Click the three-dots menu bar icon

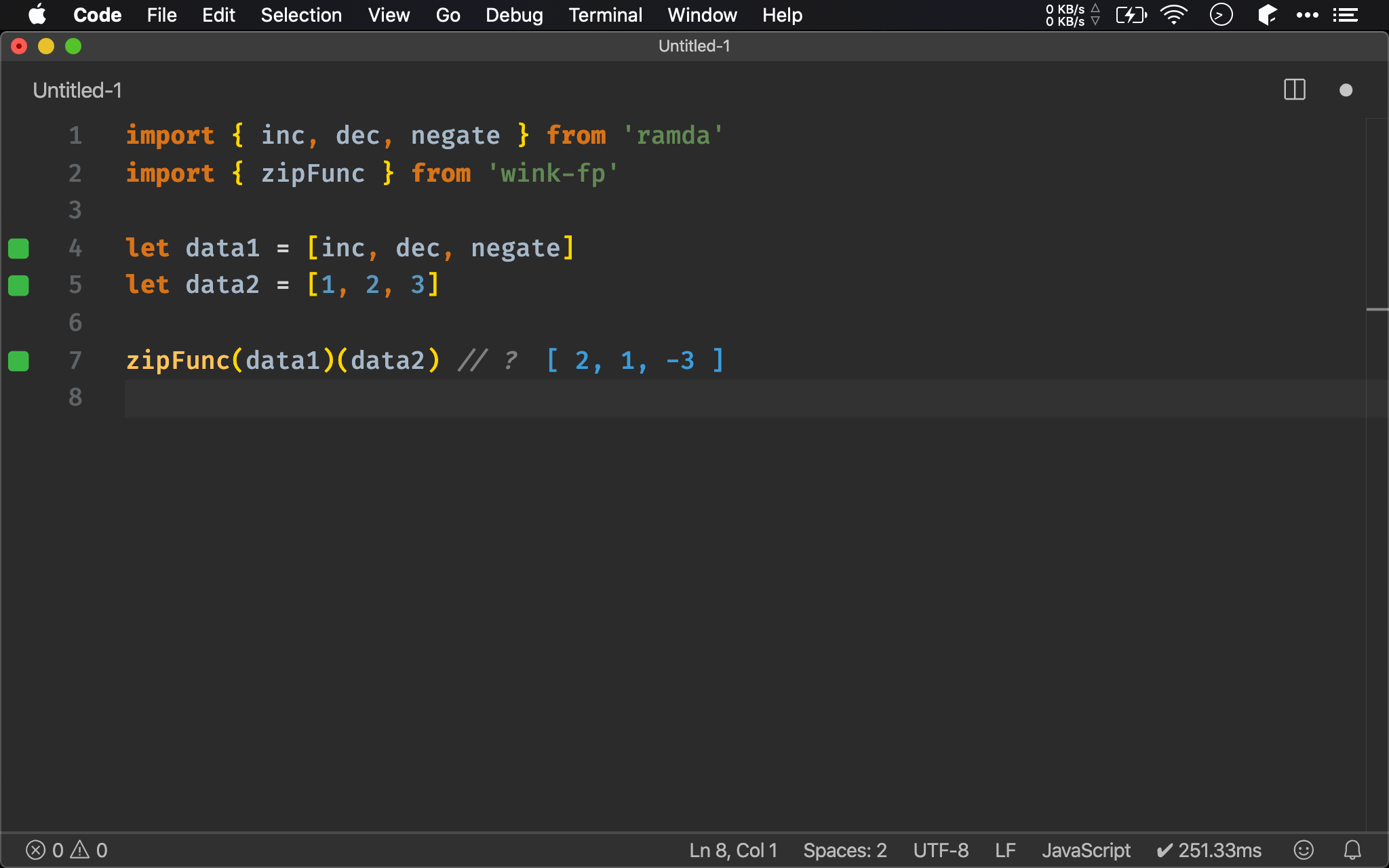point(1307,15)
